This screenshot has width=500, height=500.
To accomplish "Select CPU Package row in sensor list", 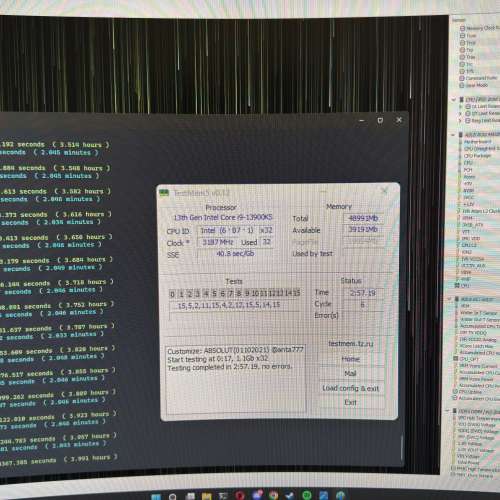I will coord(477,156).
